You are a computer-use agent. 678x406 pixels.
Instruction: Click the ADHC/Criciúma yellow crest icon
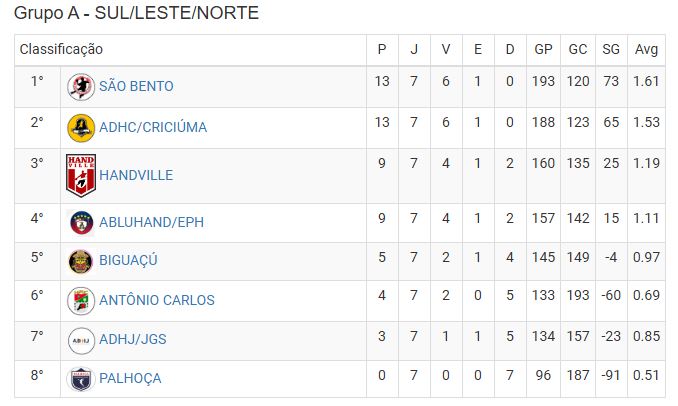point(81,128)
